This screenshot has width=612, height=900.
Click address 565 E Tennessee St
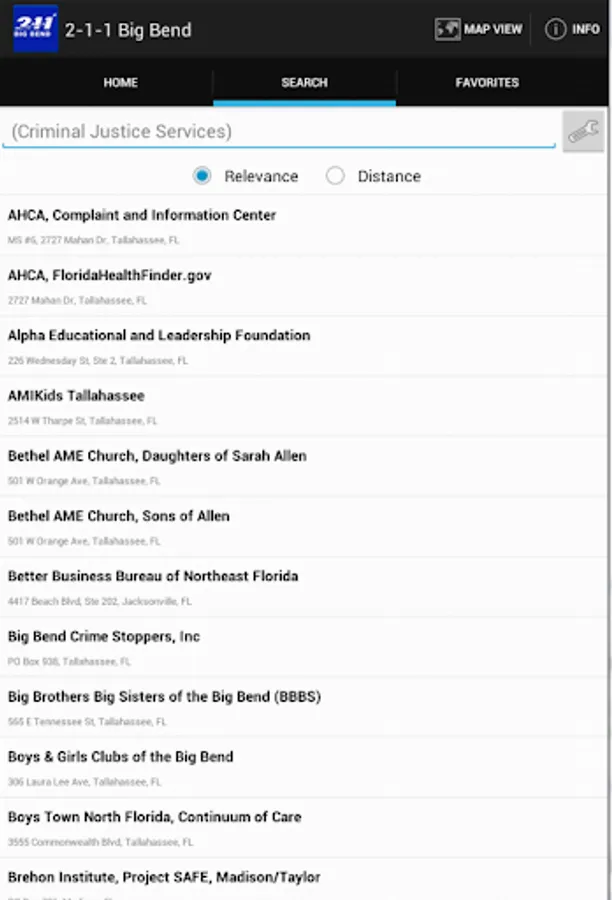[x=87, y=722]
